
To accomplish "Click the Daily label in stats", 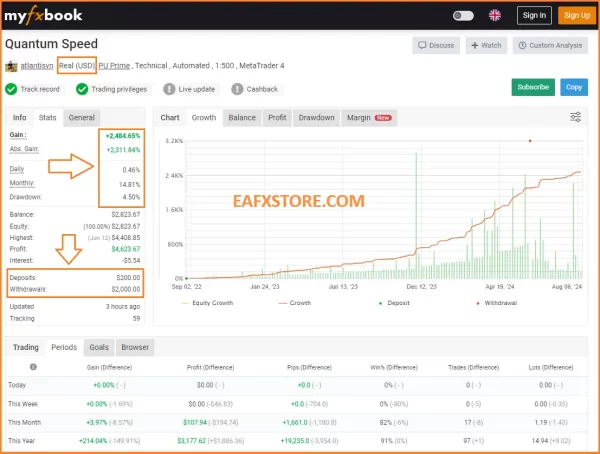I will point(17,169).
